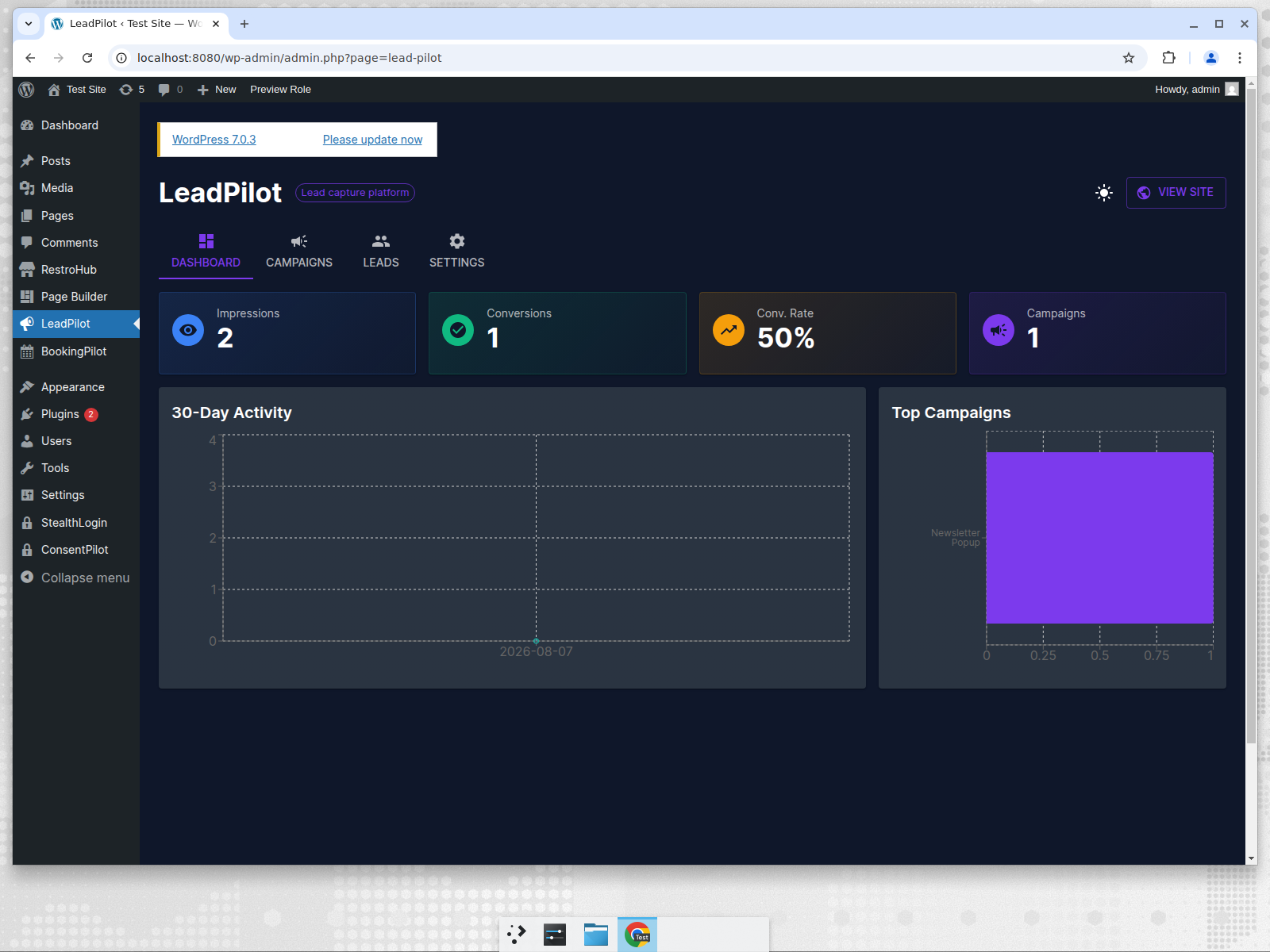The height and width of the screenshot is (952, 1270).
Task: Click the RestroHub store icon
Action: tap(27, 270)
